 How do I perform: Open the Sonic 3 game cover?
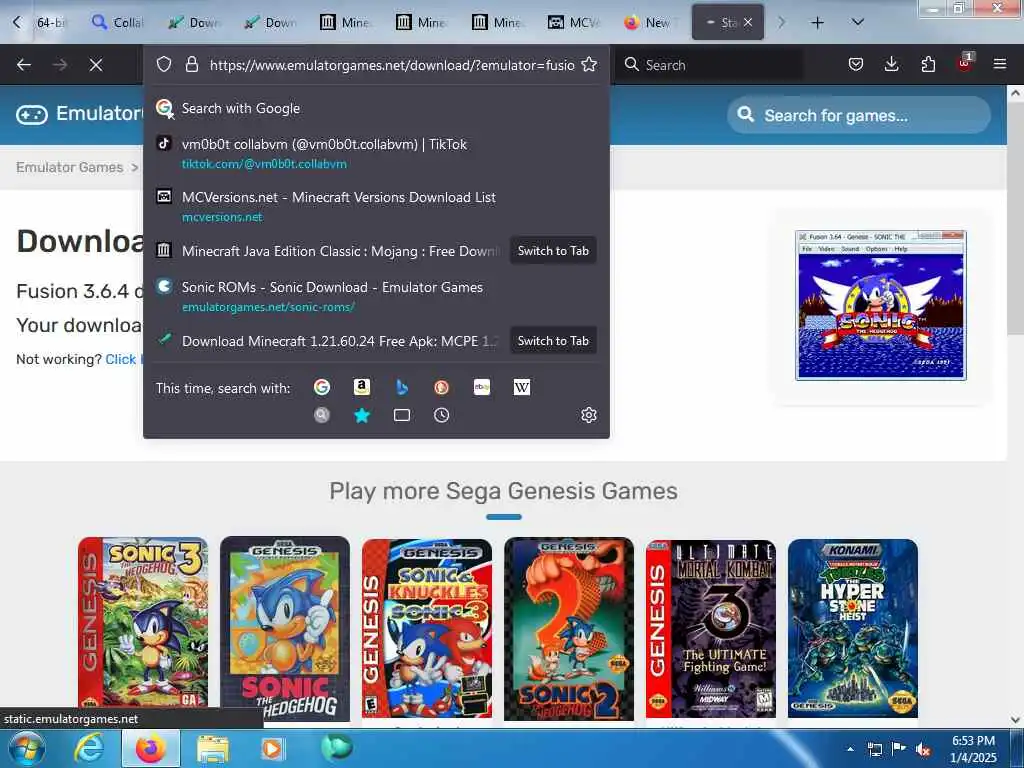point(143,624)
